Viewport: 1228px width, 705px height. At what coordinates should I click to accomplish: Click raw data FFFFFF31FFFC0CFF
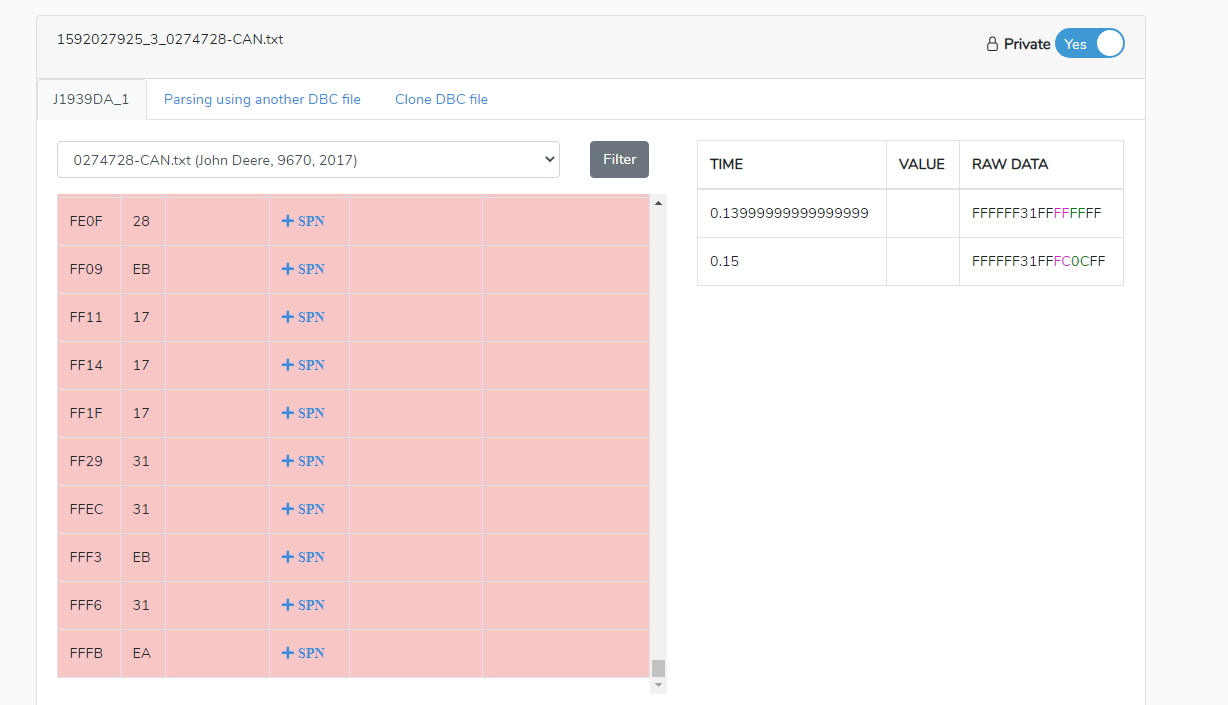click(x=1038, y=261)
